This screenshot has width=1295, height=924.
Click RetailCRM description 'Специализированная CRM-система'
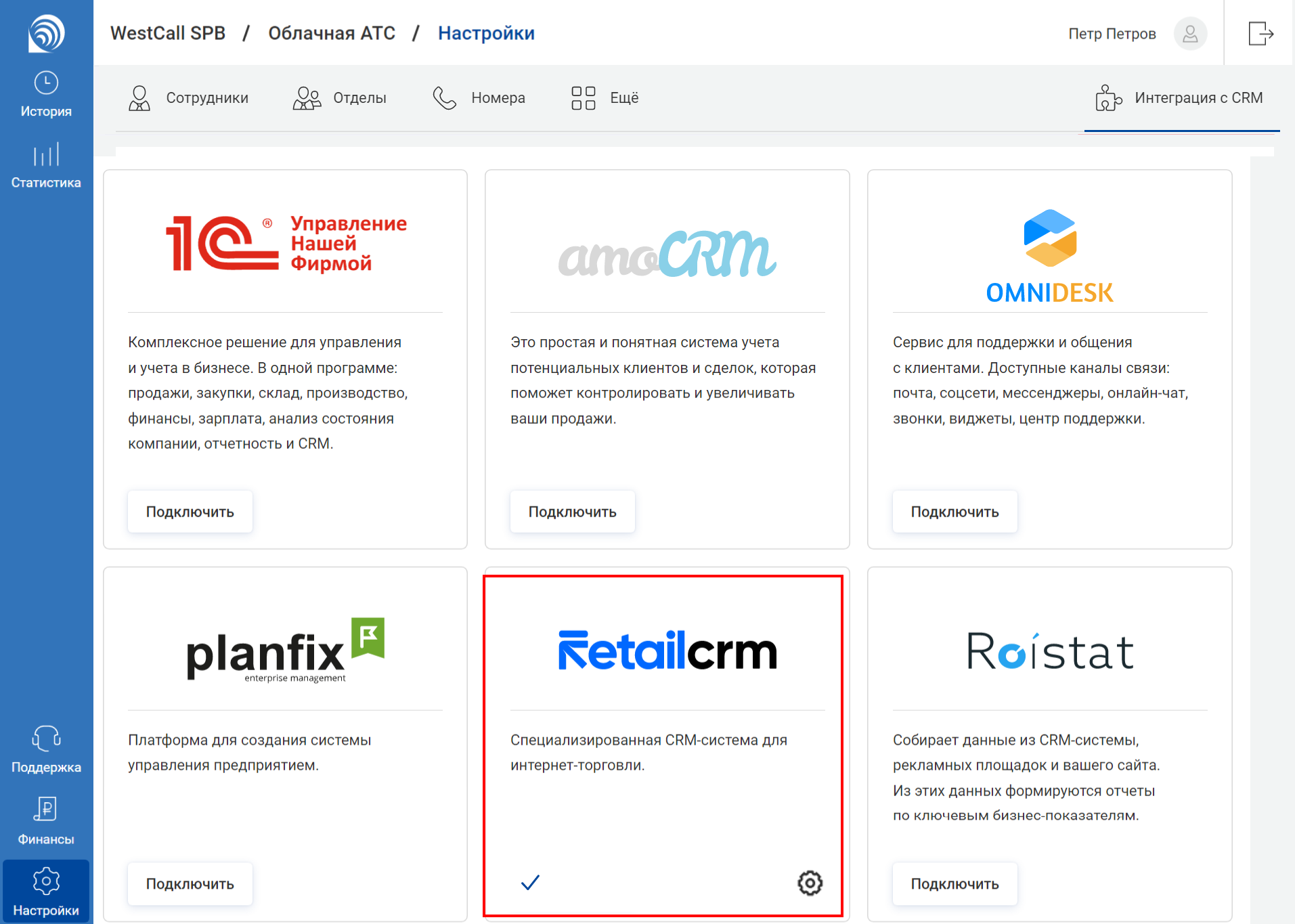[634, 741]
